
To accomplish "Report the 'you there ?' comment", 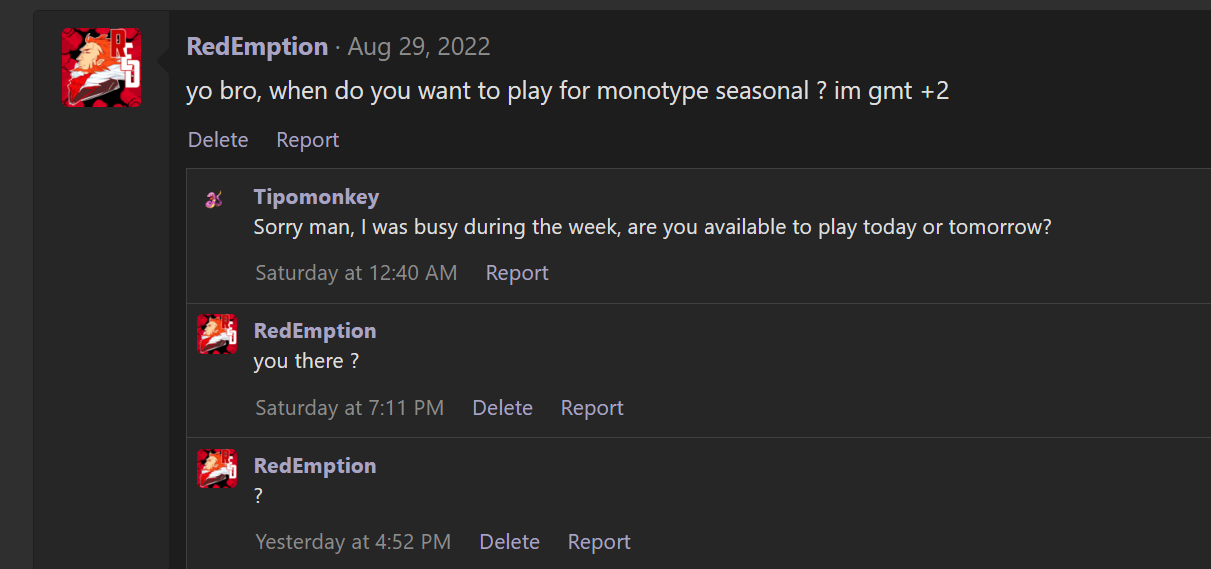I will (x=592, y=408).
